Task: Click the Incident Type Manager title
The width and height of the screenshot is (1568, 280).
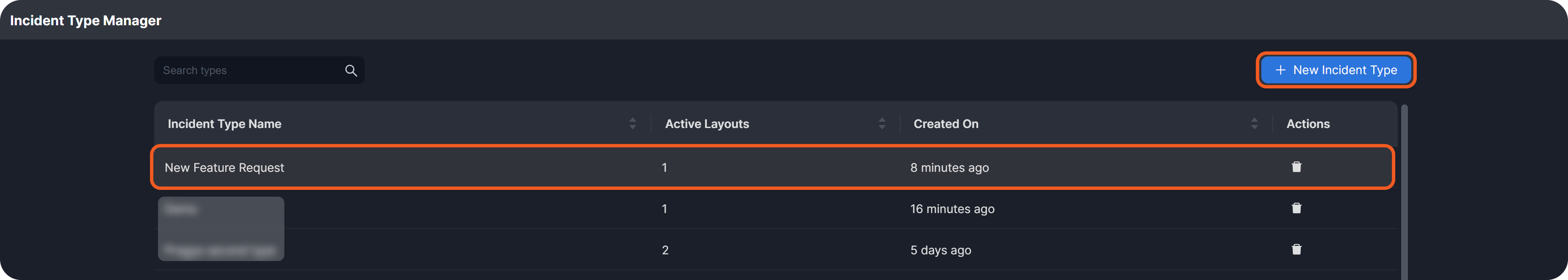Action: click(86, 21)
